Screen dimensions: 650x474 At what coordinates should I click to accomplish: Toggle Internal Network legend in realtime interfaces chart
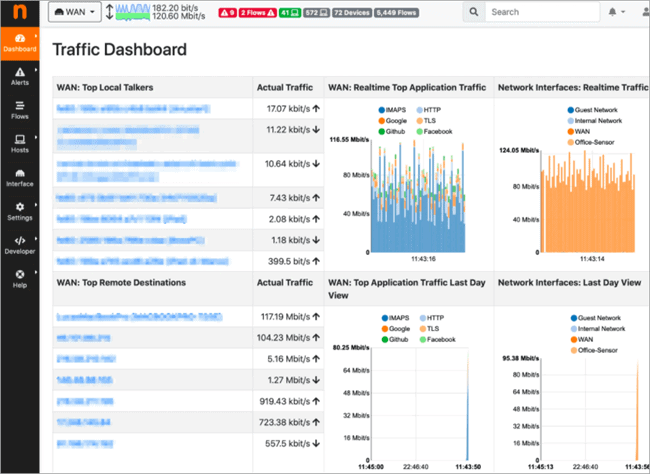tap(595, 121)
